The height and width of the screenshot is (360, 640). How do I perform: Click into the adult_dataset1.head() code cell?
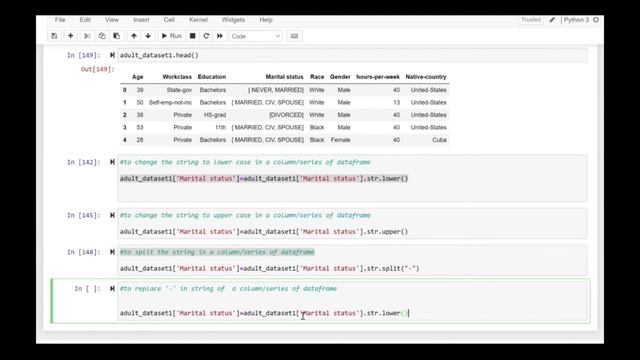pos(352,55)
